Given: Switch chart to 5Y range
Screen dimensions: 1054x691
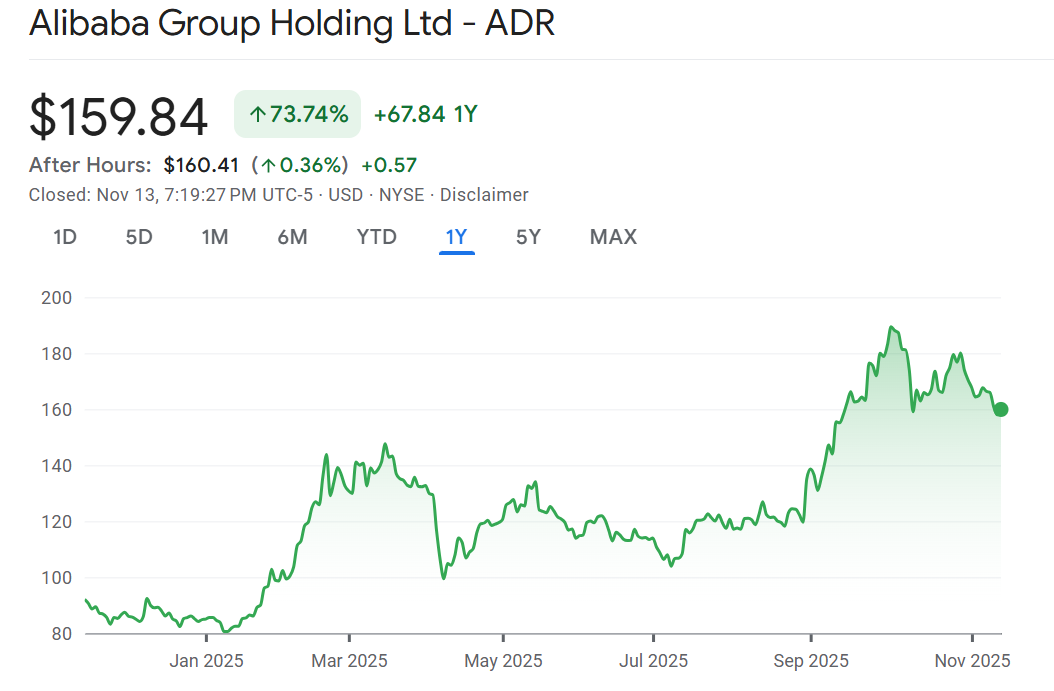Looking at the screenshot, I should coord(528,237).
